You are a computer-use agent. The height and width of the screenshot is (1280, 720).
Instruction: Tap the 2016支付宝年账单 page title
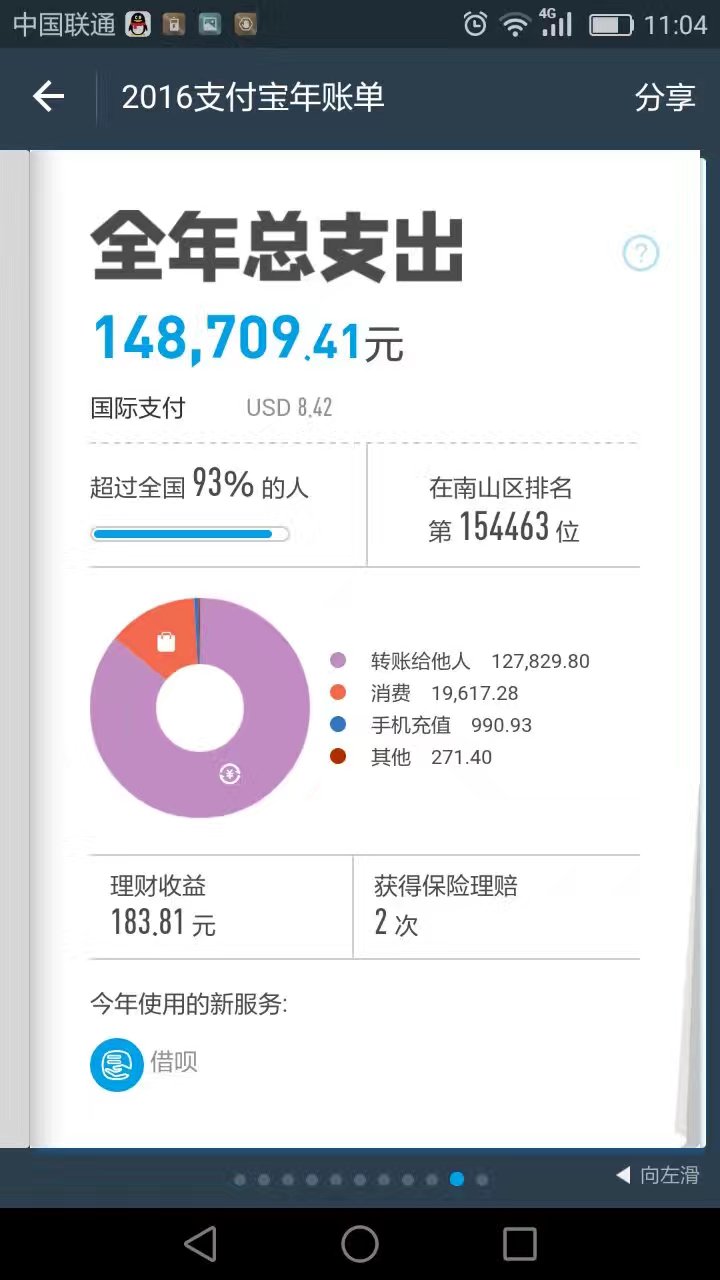[253, 97]
